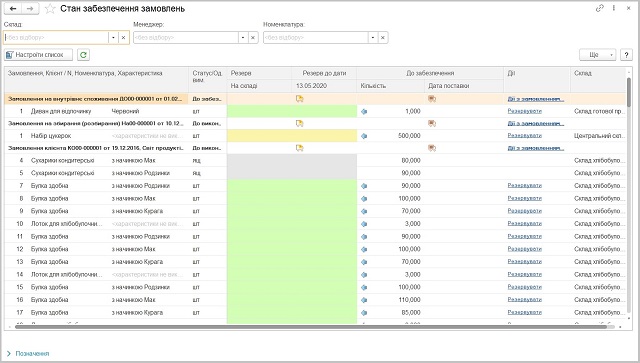The width and height of the screenshot is (640, 363).
Task: Click Резервувати in row 13 Булка здобна
Action: click(524, 262)
